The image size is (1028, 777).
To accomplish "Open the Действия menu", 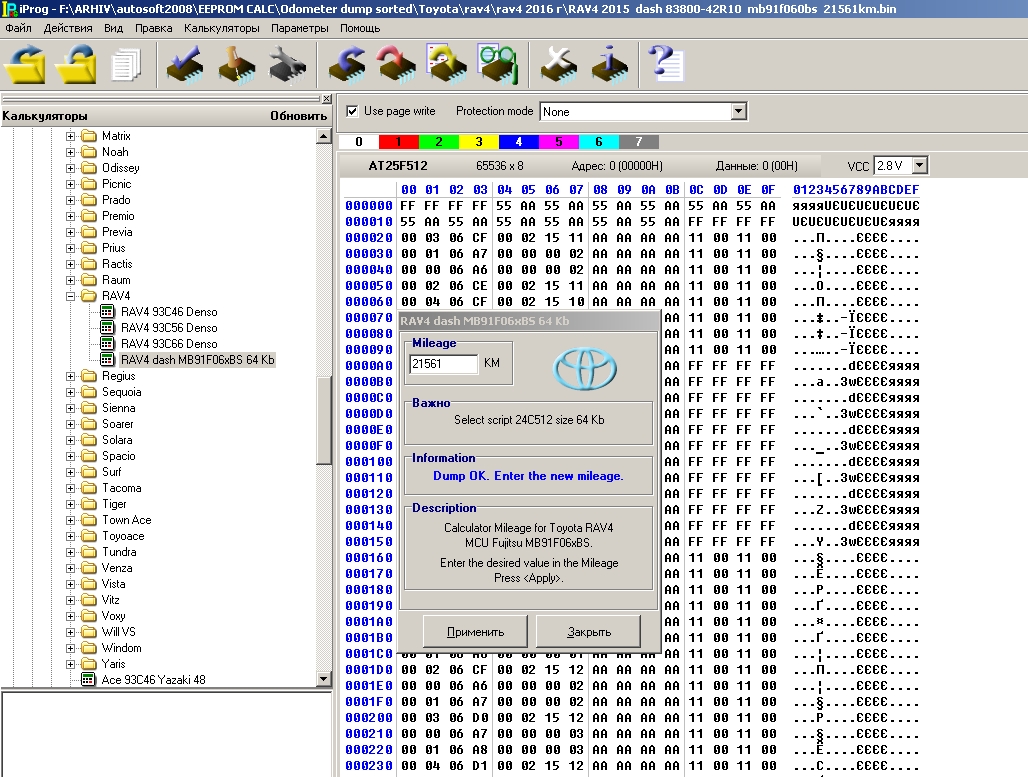I will tap(68, 28).
